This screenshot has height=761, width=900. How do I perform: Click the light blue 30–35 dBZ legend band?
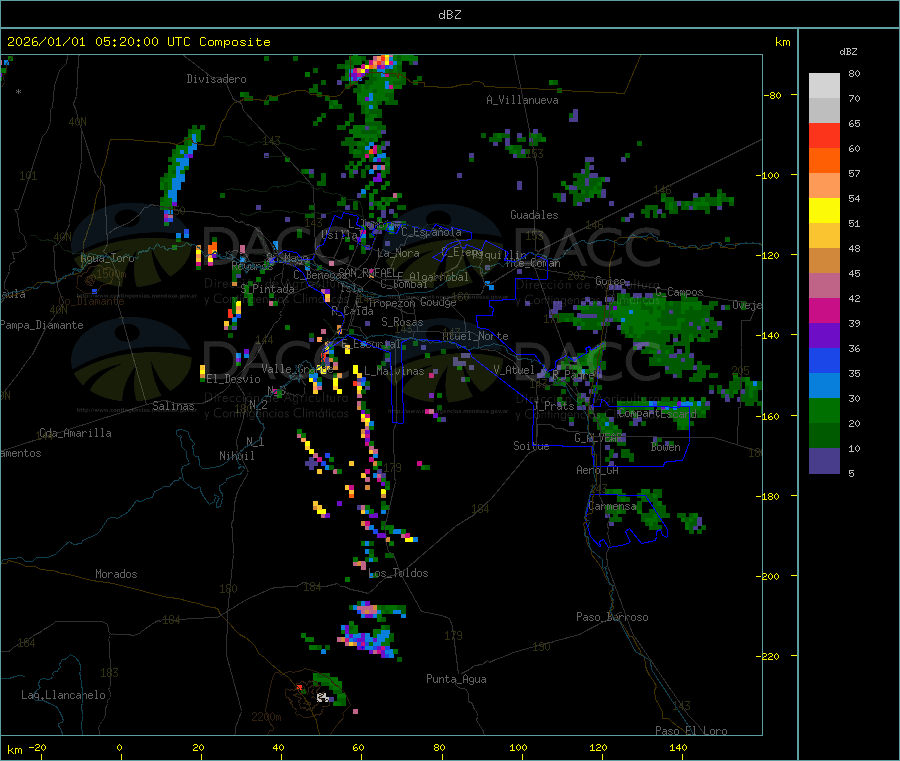pyautogui.click(x=824, y=386)
